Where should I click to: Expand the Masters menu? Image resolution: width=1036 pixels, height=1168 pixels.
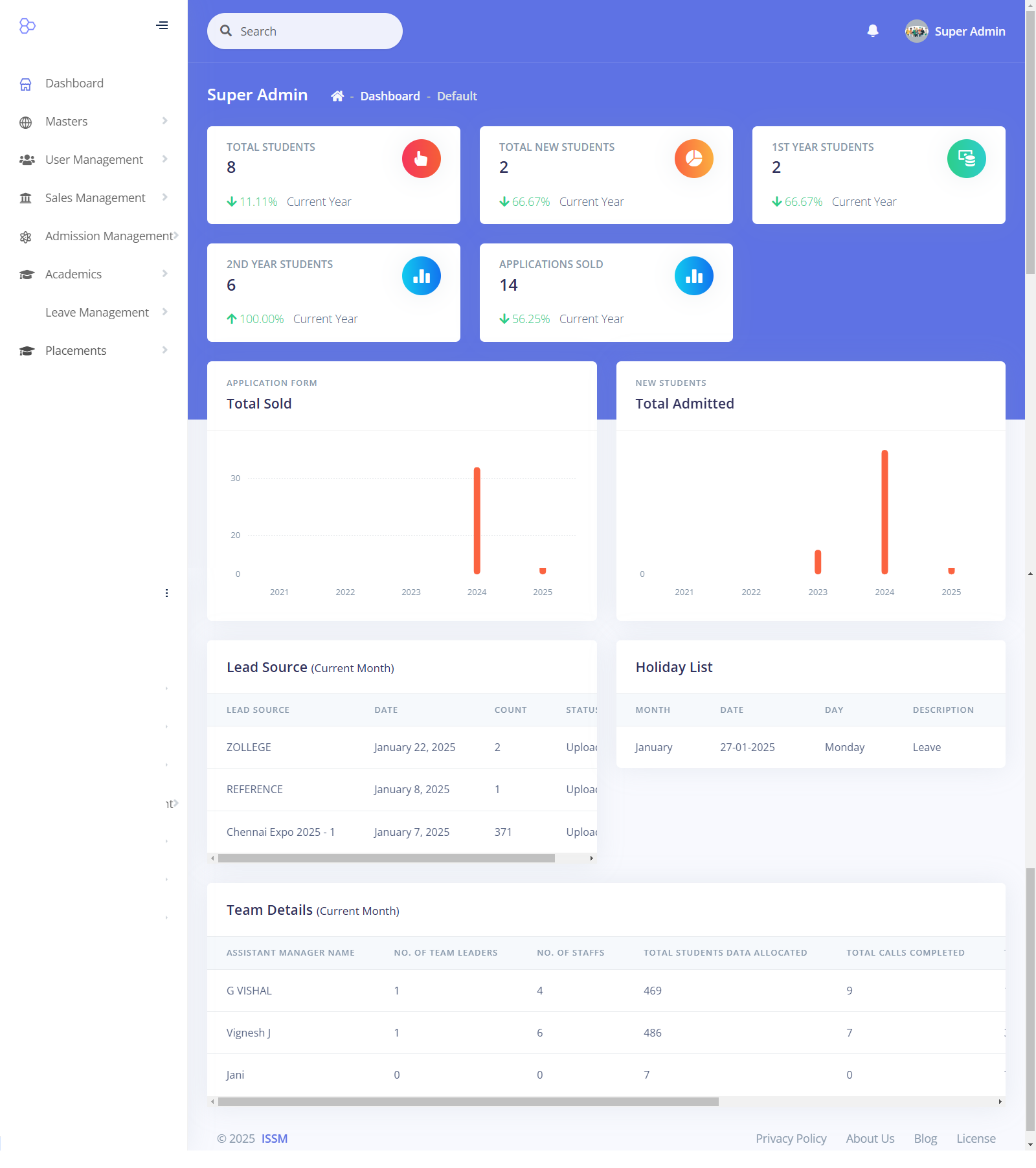point(94,121)
